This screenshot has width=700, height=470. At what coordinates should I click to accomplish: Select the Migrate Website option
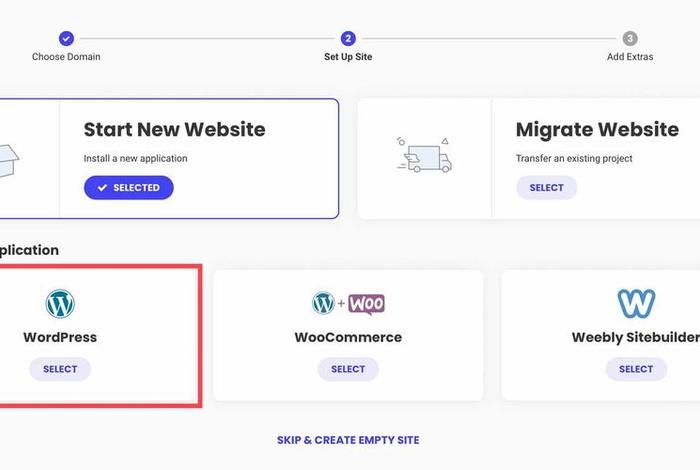click(546, 187)
